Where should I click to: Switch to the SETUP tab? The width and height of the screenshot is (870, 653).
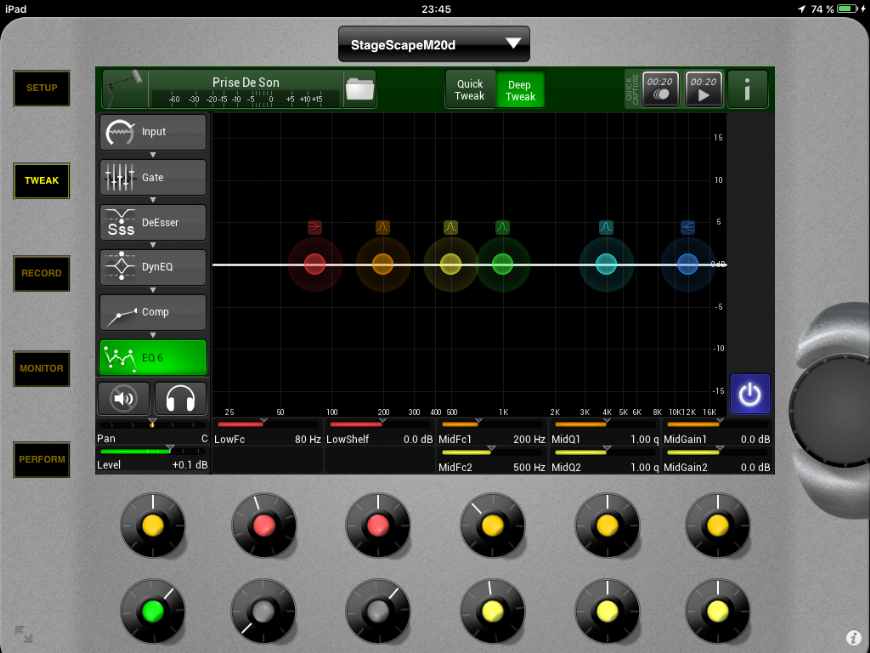tap(42, 88)
